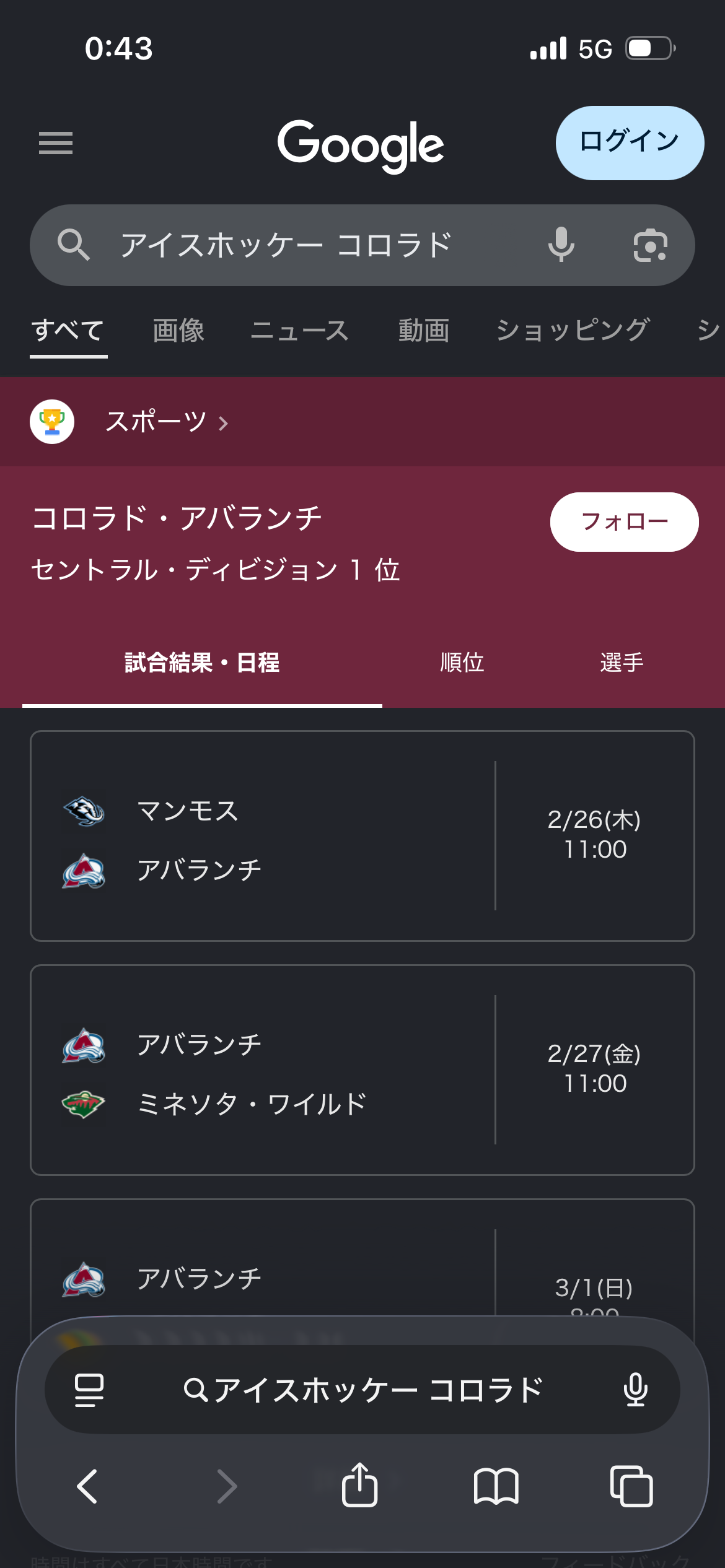Open Safari bookmarks
725x1568 pixels.
496,1485
